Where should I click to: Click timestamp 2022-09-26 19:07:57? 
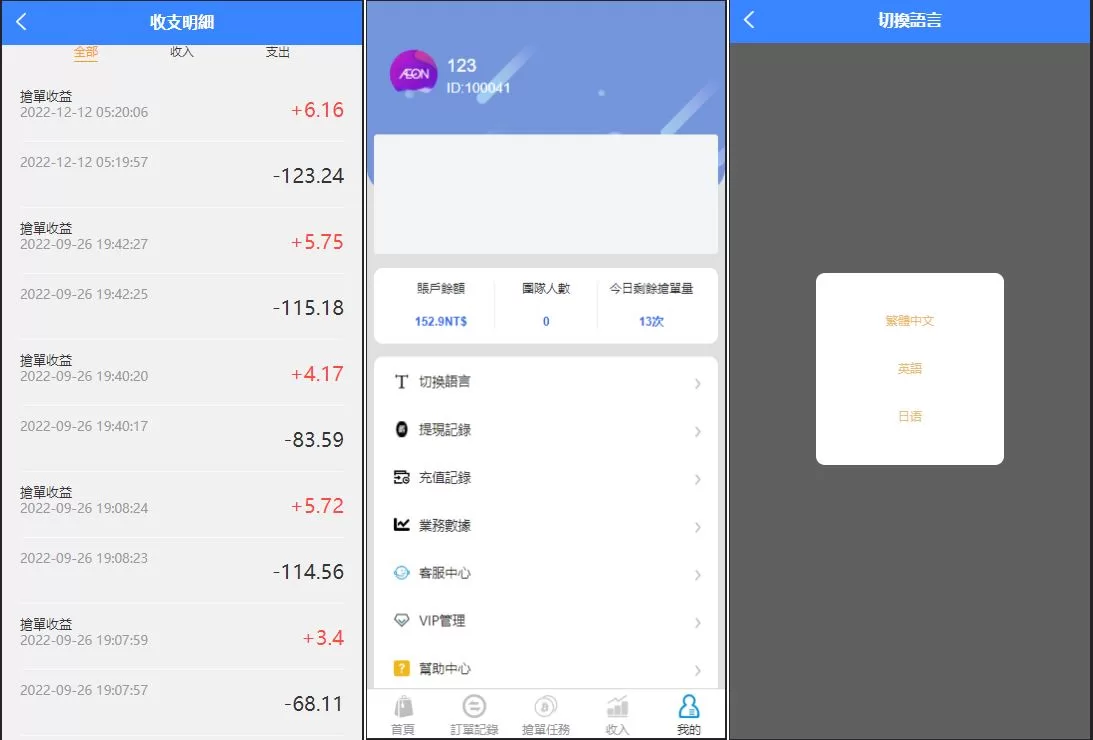tap(84, 691)
